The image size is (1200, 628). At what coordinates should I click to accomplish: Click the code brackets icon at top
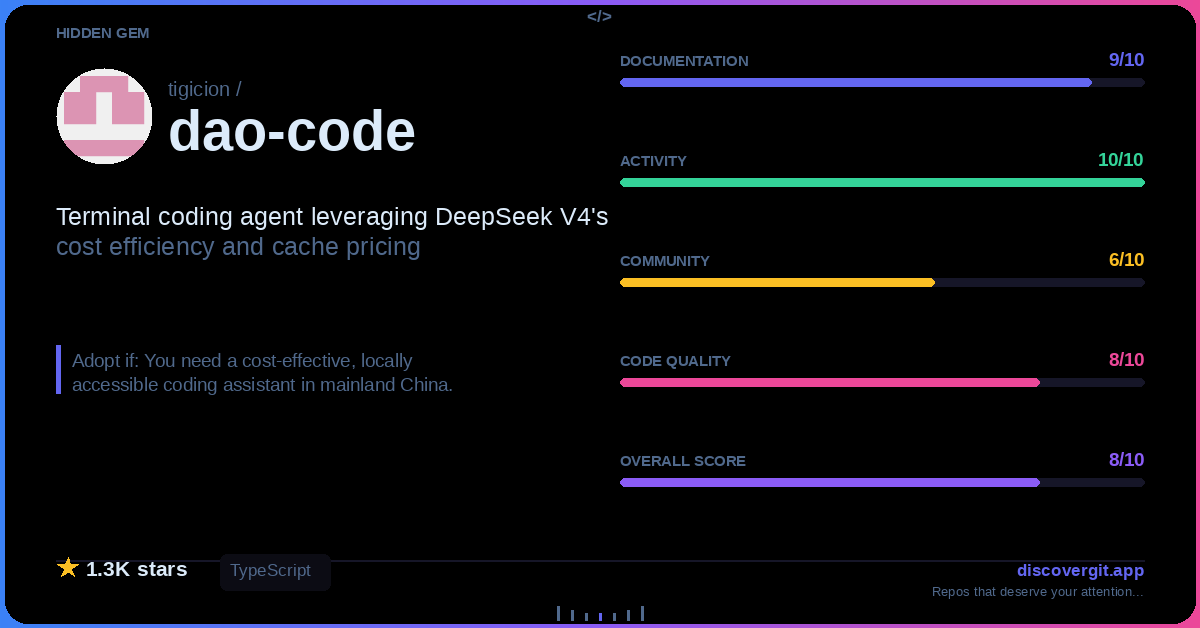coord(599,16)
